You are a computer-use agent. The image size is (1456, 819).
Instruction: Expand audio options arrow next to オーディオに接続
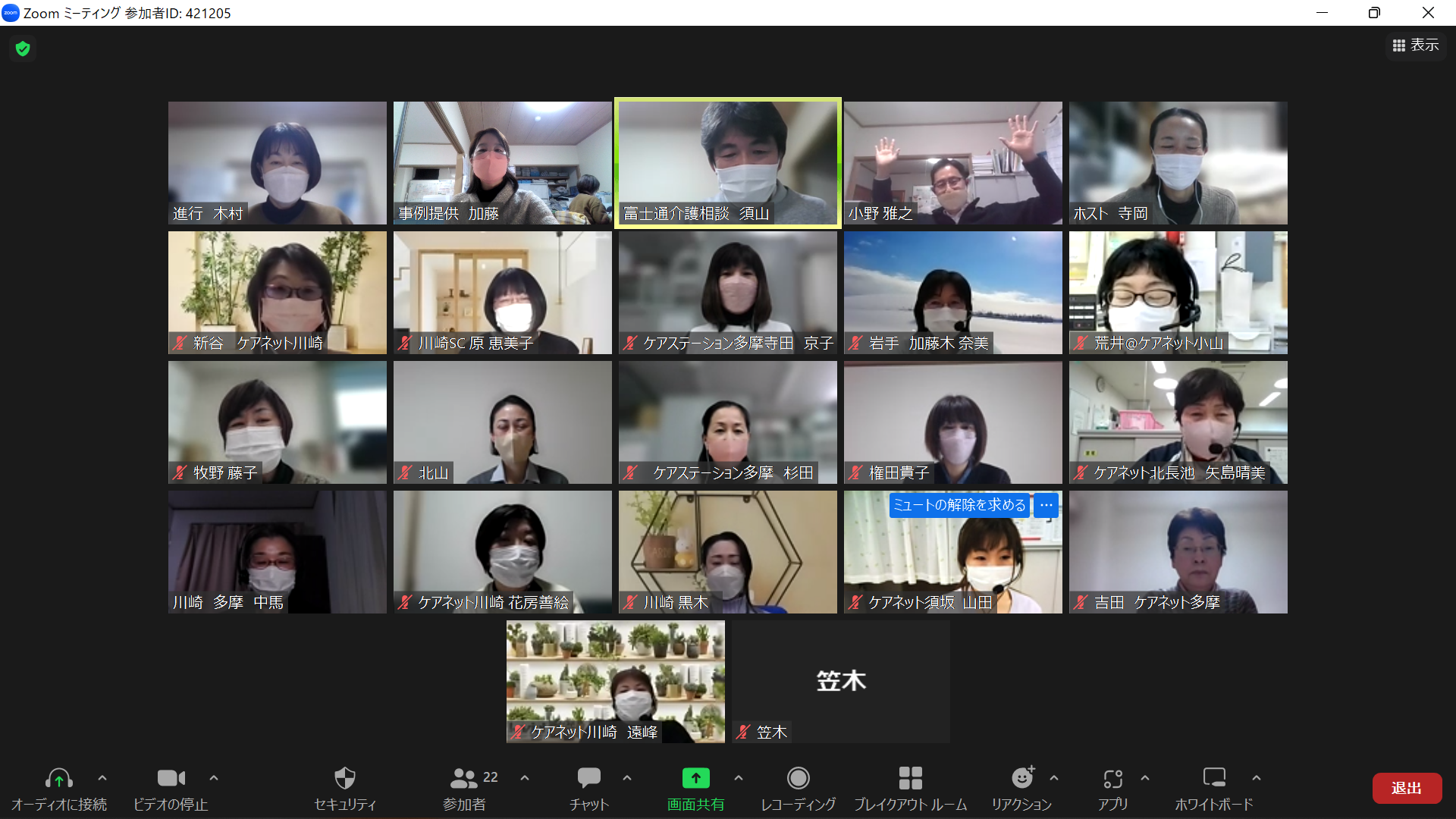pyautogui.click(x=102, y=778)
